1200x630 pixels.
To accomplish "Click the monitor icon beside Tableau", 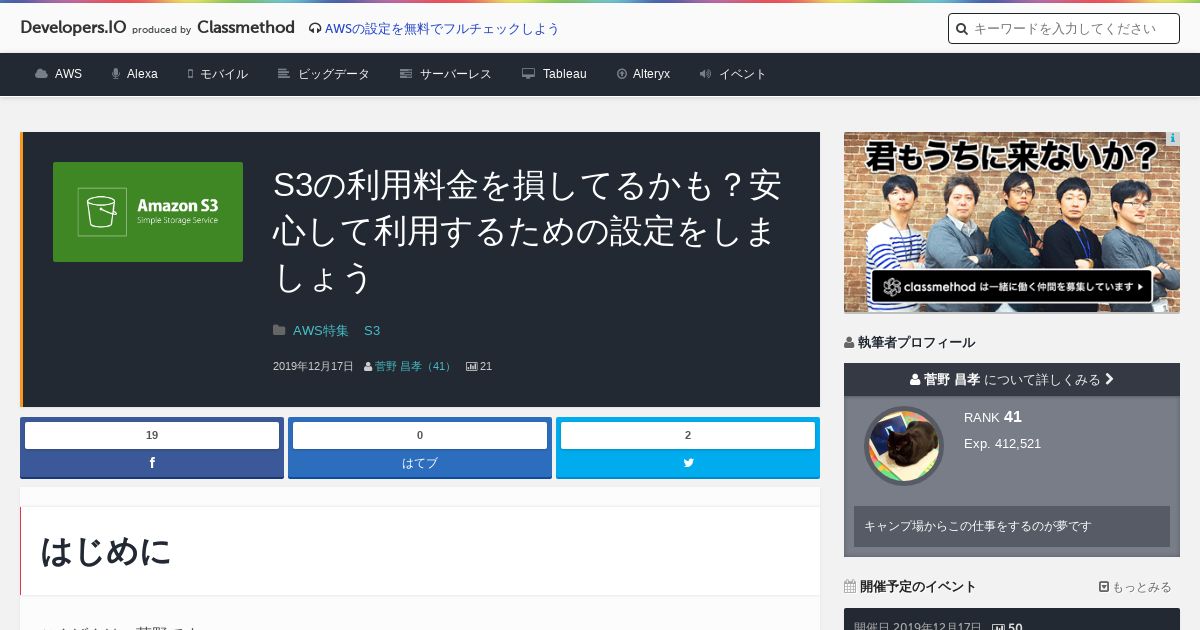I will pyautogui.click(x=528, y=74).
